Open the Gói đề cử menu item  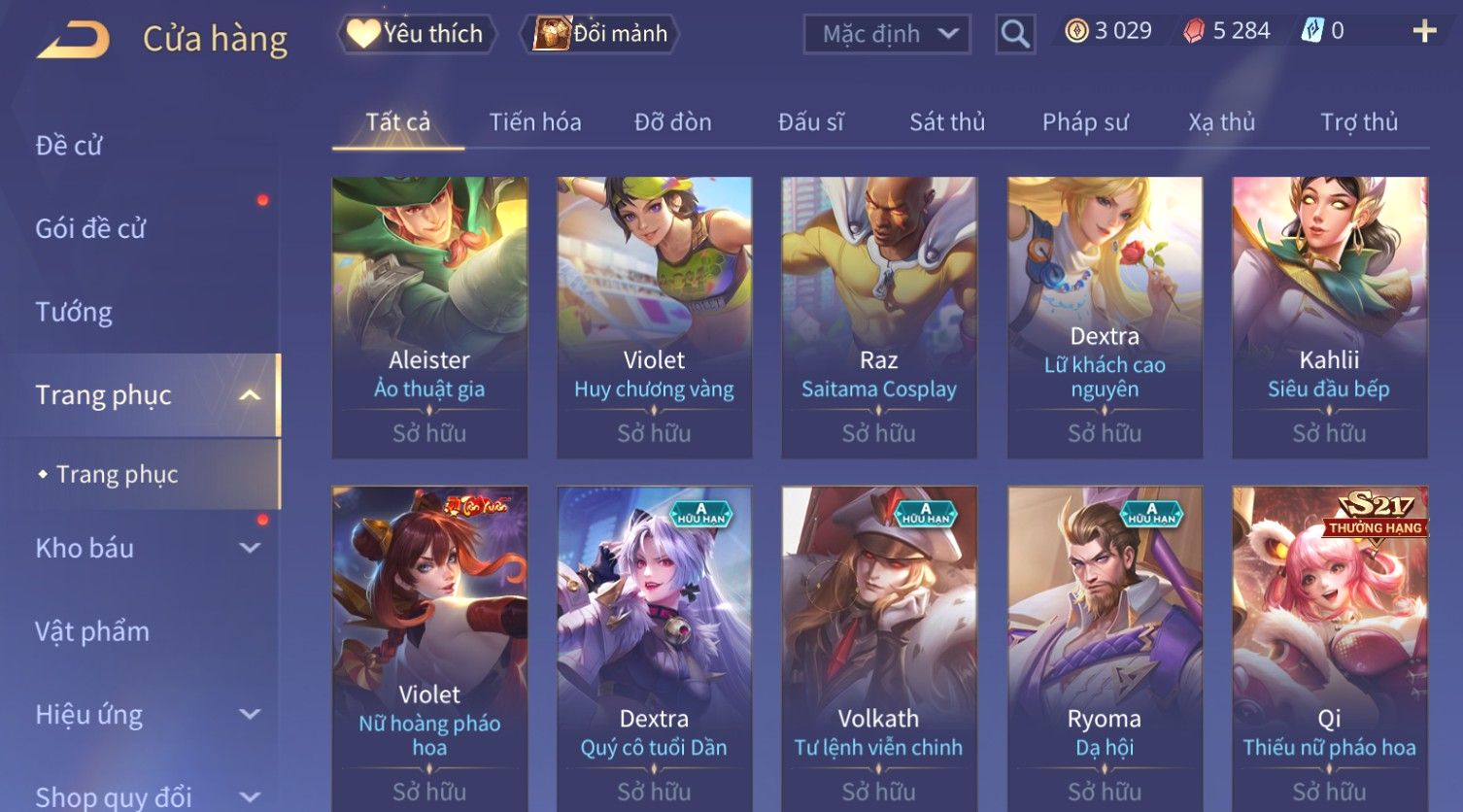(90, 229)
